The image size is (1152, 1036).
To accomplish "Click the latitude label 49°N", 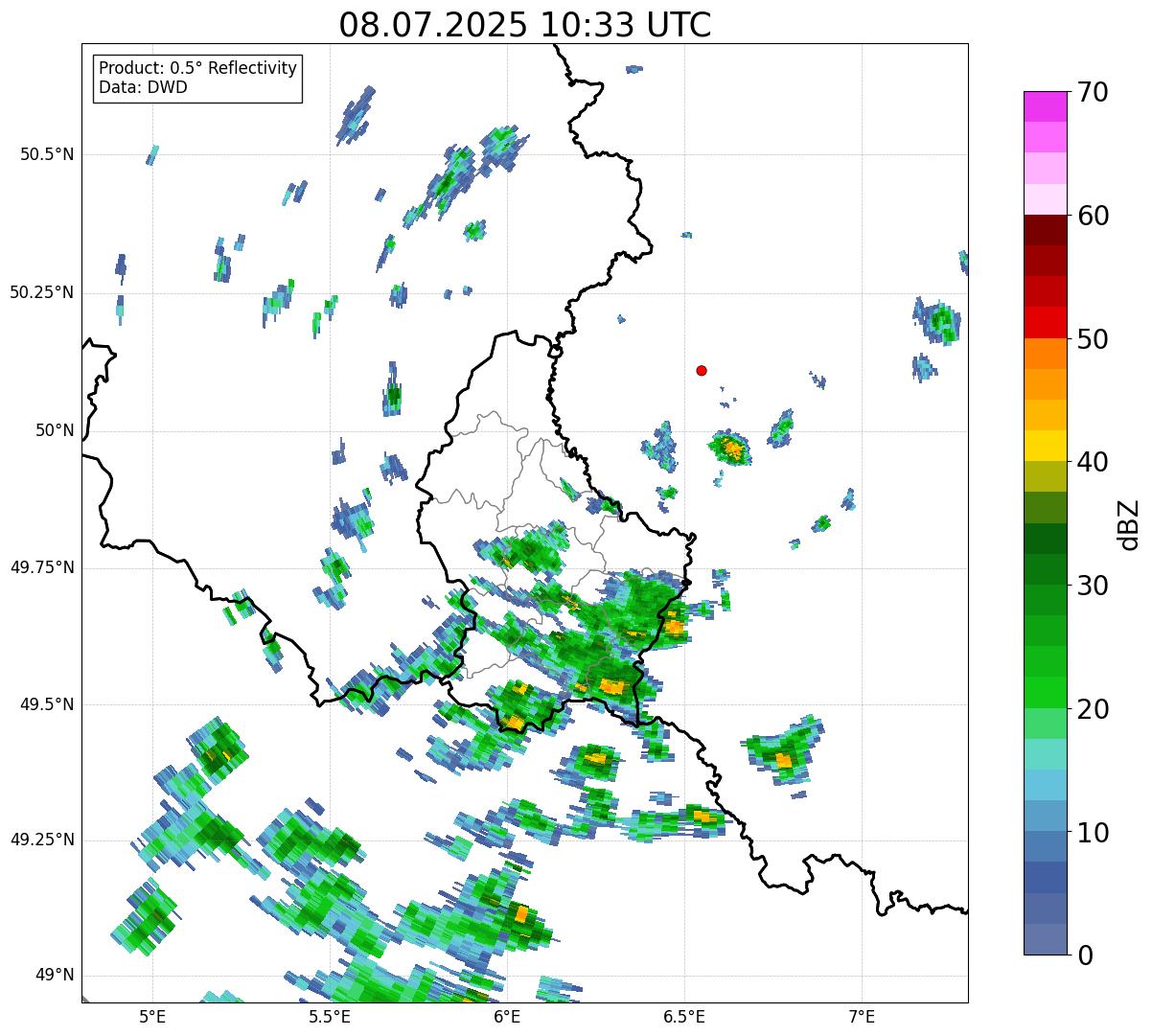I will pyautogui.click(x=53, y=976).
